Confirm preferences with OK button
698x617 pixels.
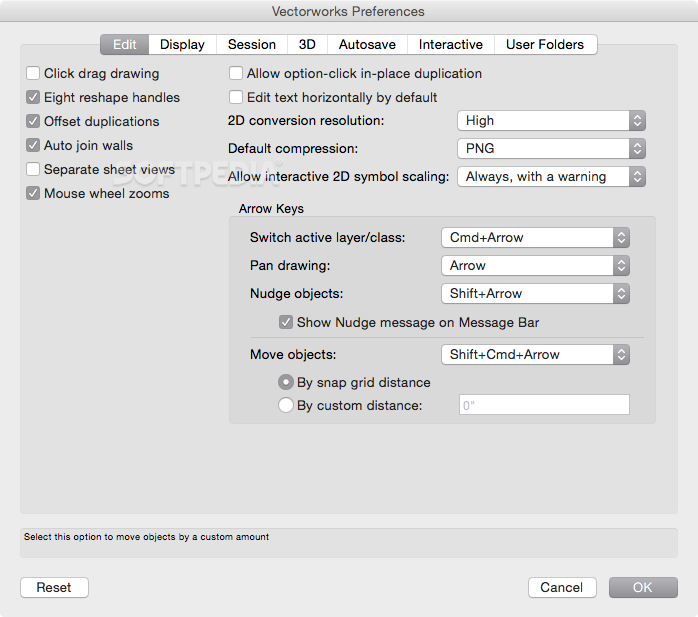point(643,587)
